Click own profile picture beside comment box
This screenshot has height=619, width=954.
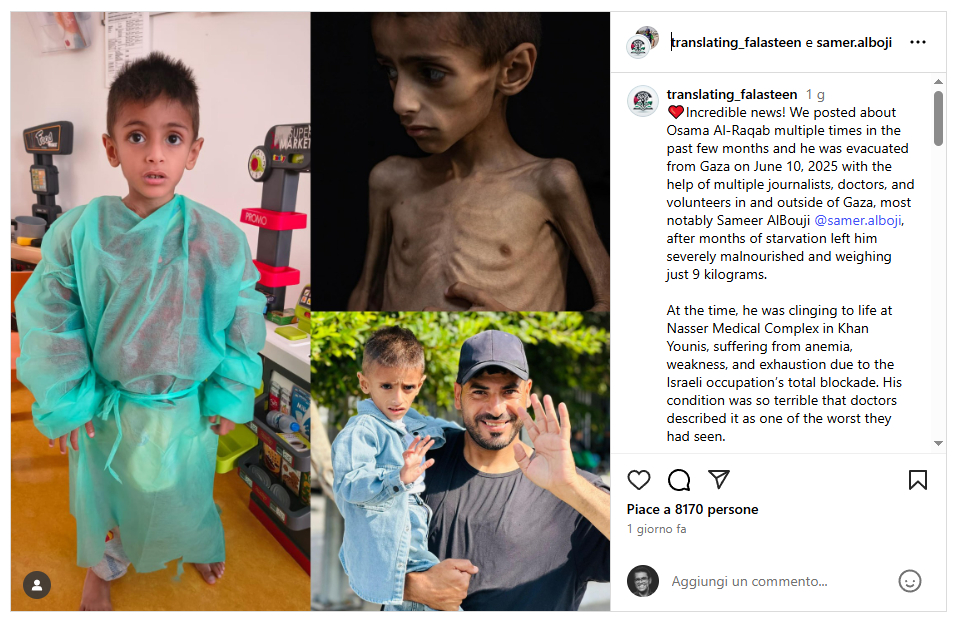tap(643, 581)
